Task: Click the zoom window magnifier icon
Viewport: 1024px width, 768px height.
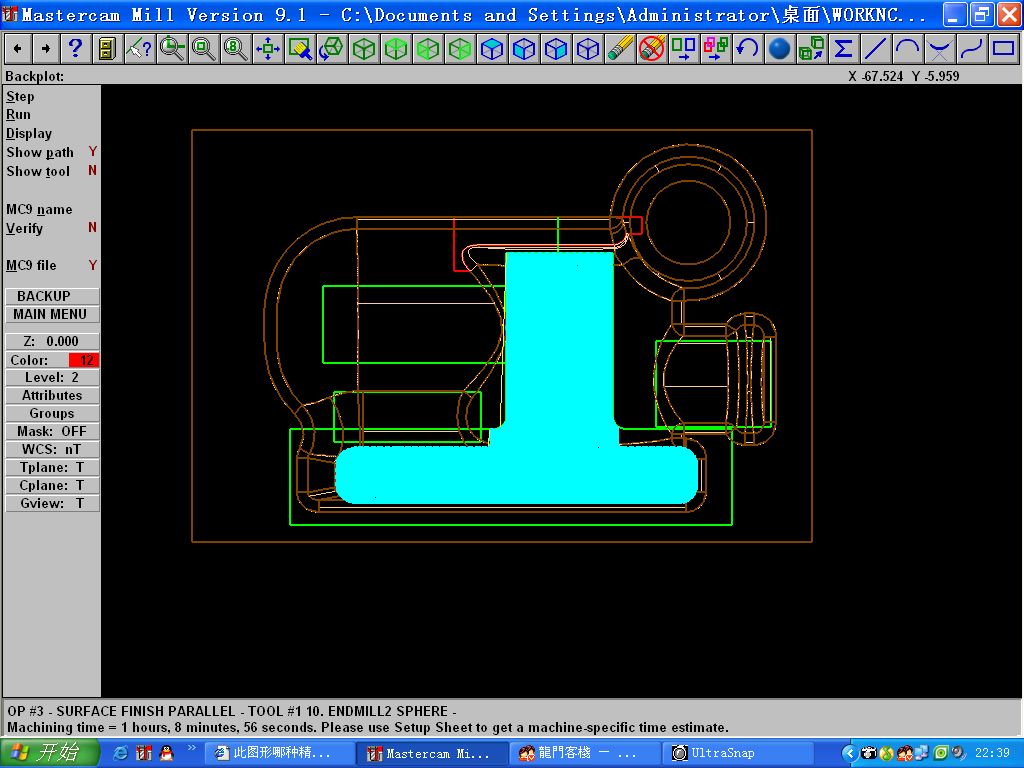Action: (171, 48)
